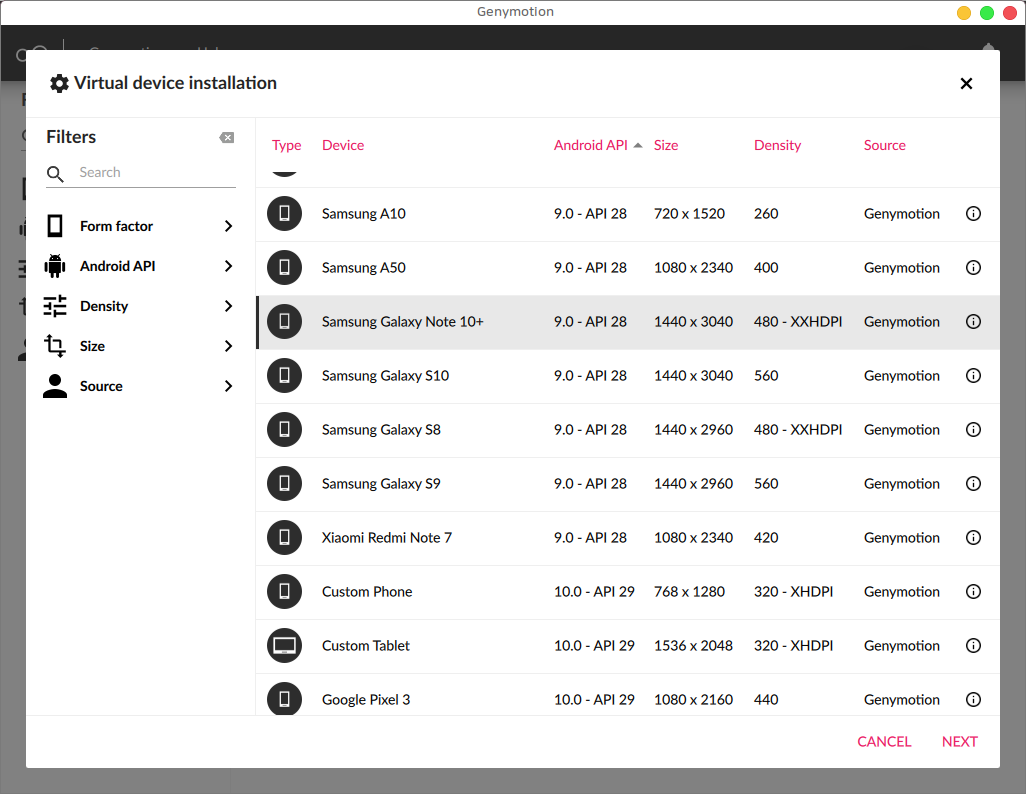Open info for Samsung Galaxy S10
This screenshot has width=1026, height=794.
973,376
